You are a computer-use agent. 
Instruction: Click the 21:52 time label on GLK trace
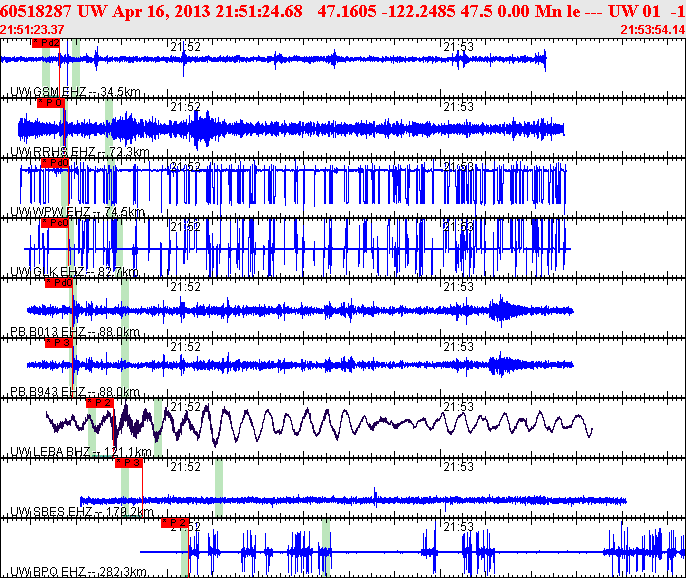point(186,227)
